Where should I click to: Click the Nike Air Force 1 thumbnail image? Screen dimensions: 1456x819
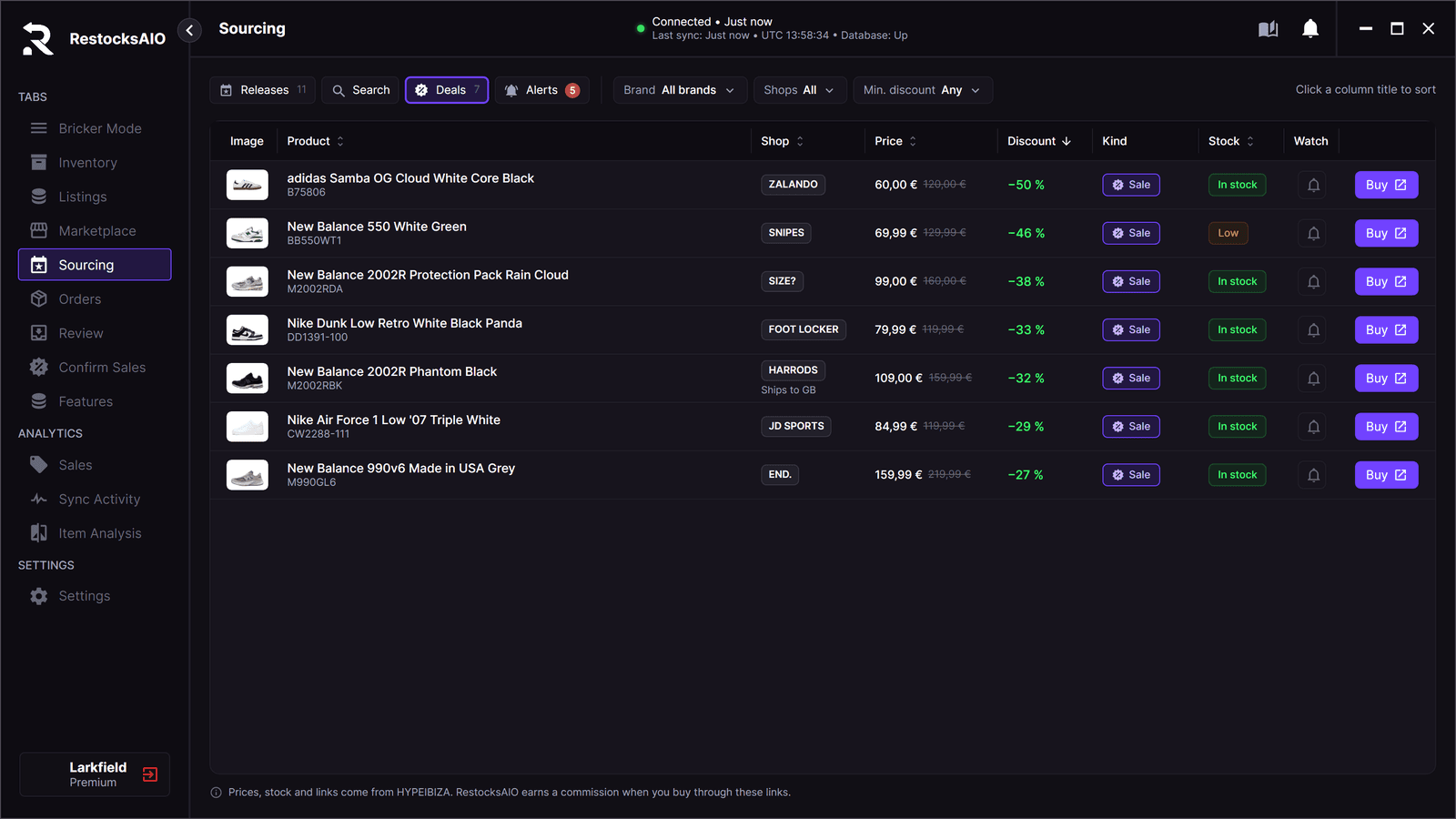248,427
